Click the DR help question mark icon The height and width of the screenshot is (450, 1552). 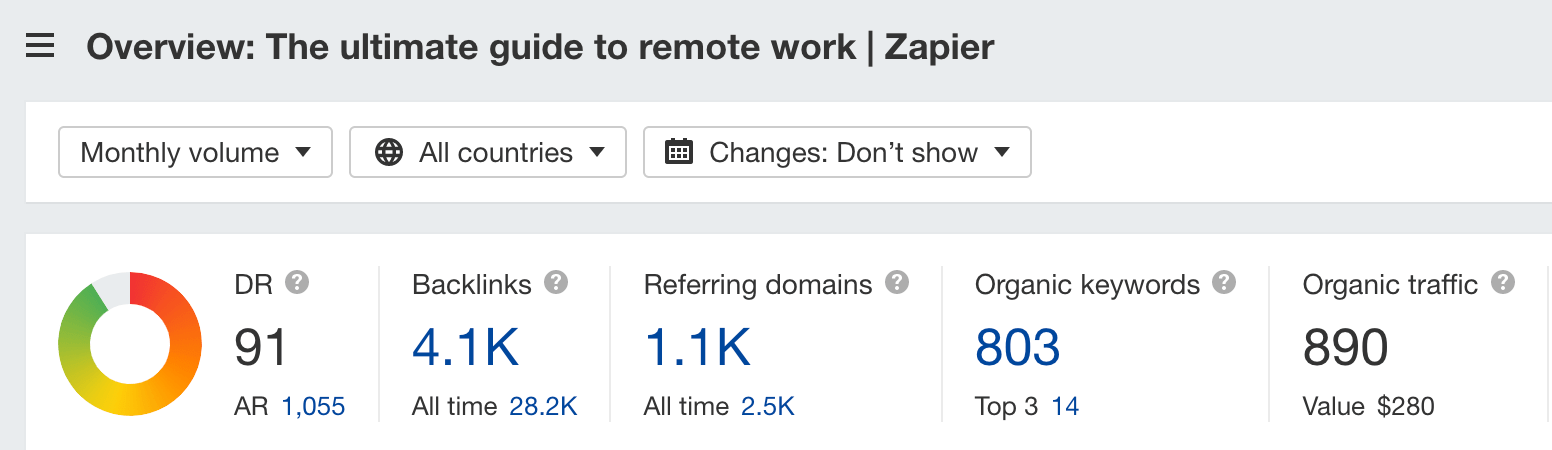pyautogui.click(x=297, y=283)
